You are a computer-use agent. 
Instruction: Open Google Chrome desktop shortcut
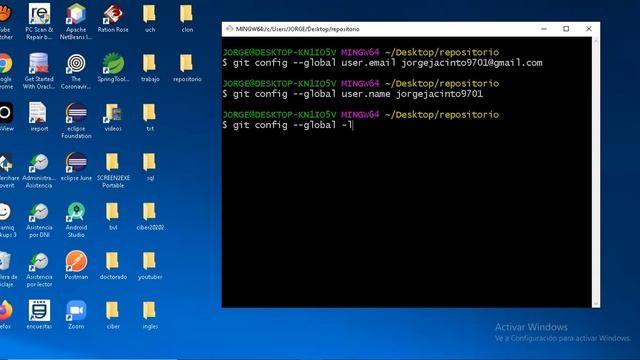click(x=6, y=71)
